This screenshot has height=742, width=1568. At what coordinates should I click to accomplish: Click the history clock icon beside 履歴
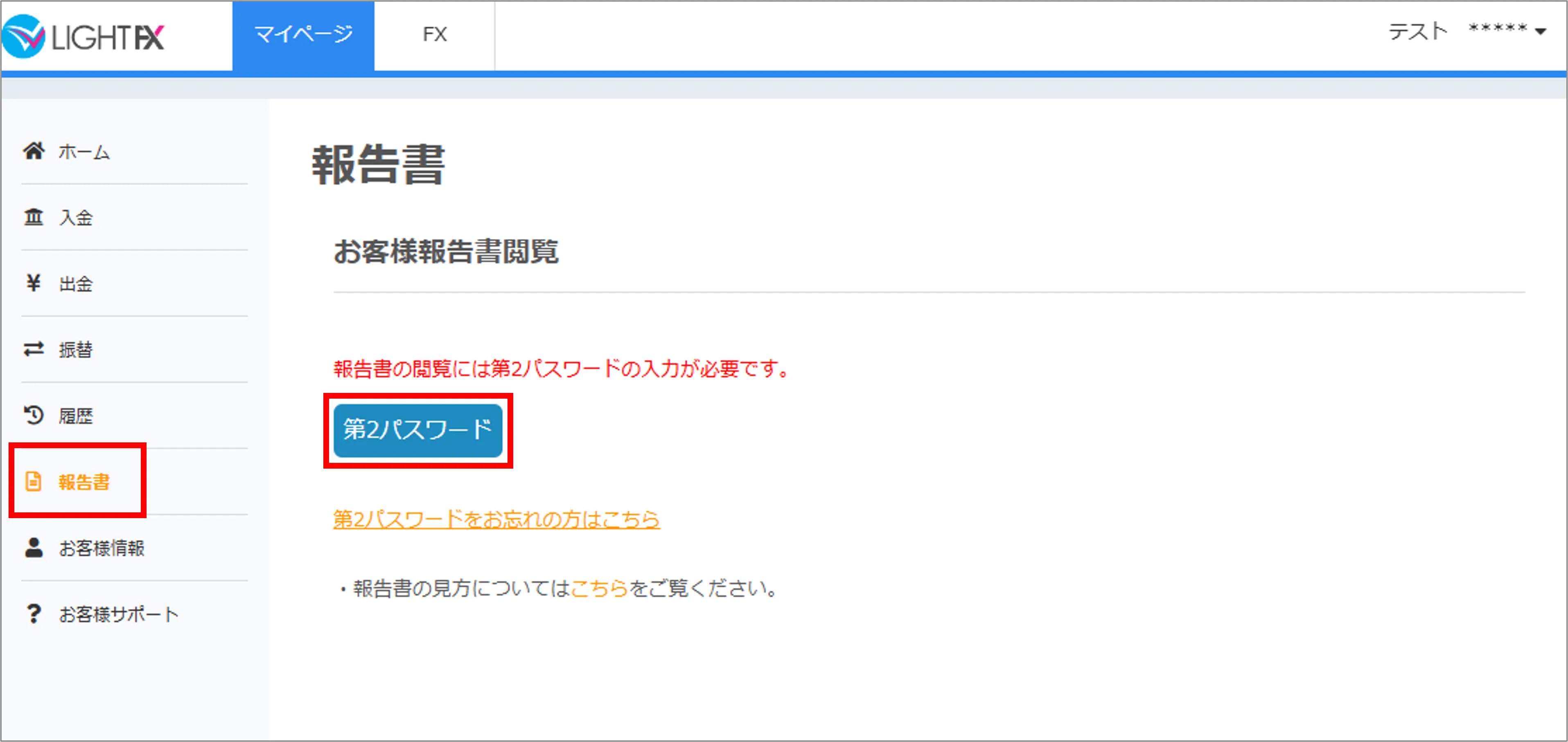coord(34,415)
